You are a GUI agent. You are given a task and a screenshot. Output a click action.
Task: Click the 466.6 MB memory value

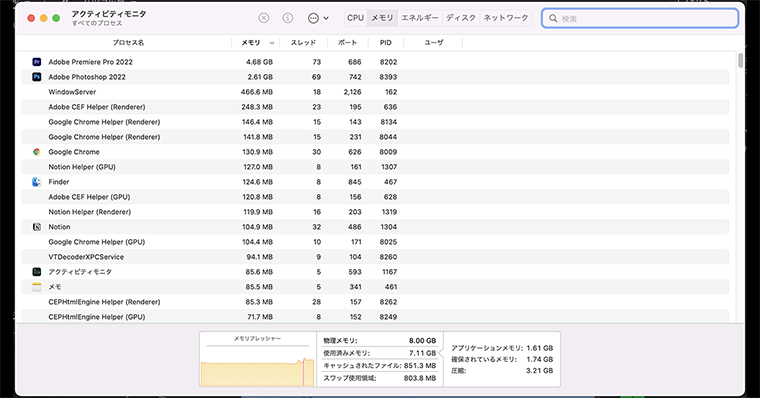tap(257, 92)
